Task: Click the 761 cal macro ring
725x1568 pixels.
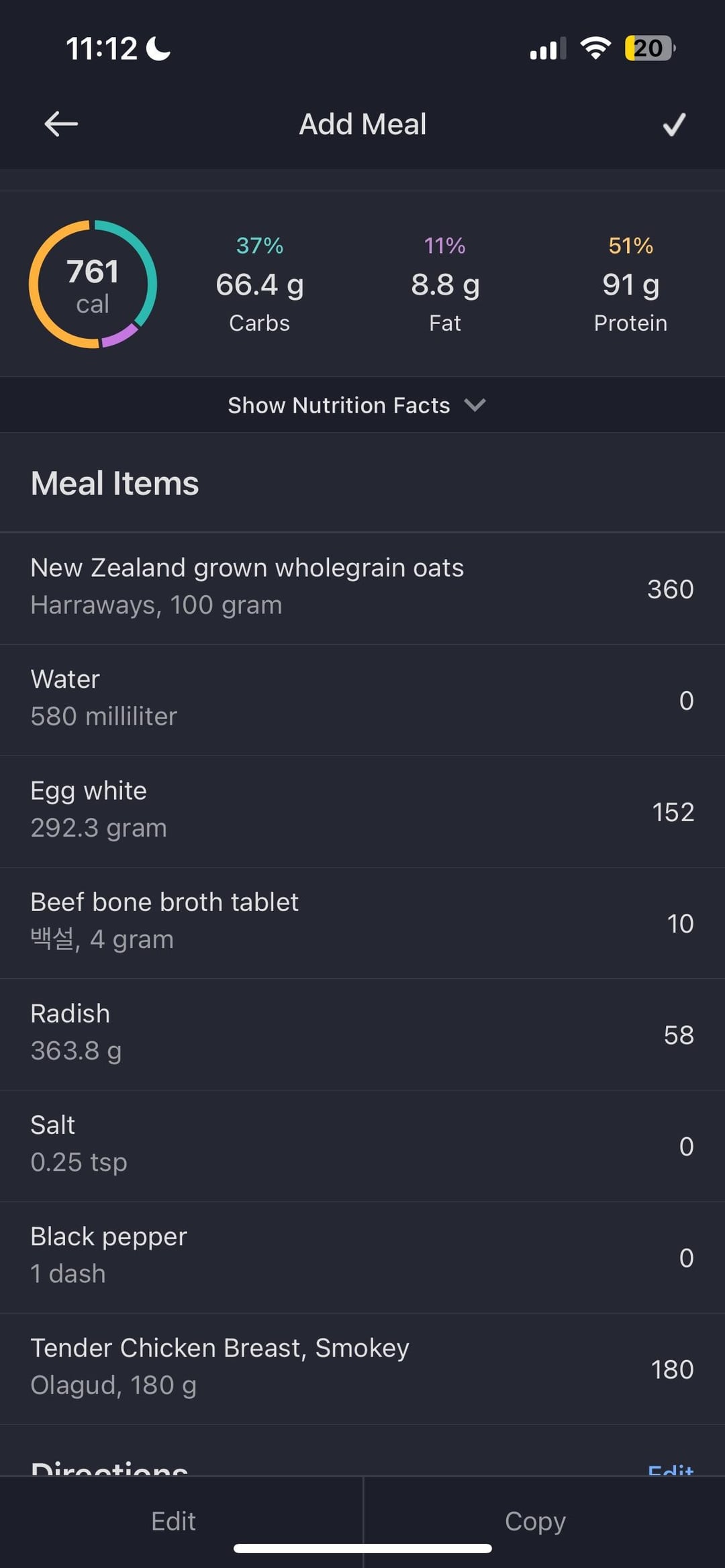Action: (93, 284)
